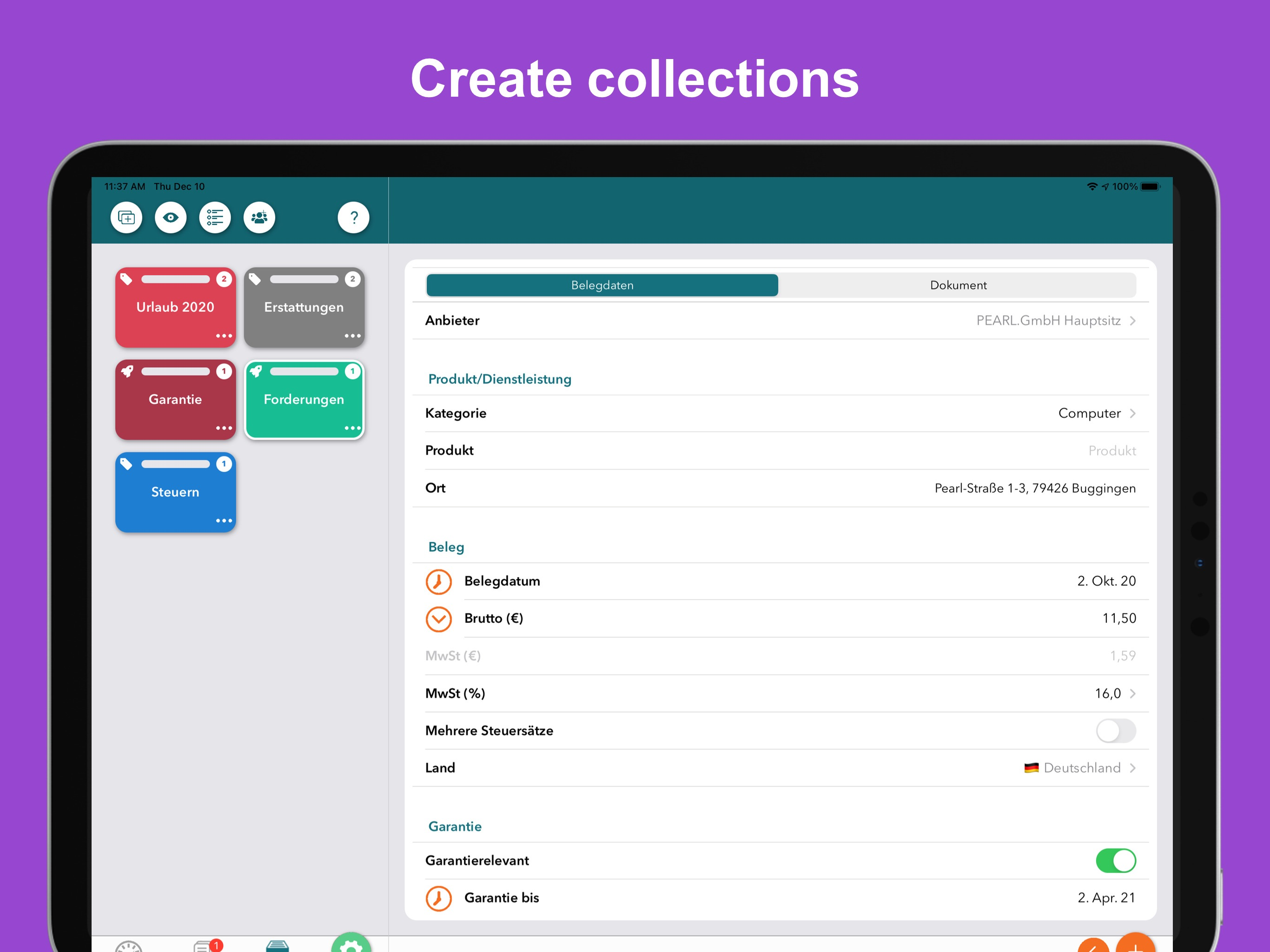Tap the add new collection icon
Viewport: 1270px width, 952px height.
[x=126, y=218]
